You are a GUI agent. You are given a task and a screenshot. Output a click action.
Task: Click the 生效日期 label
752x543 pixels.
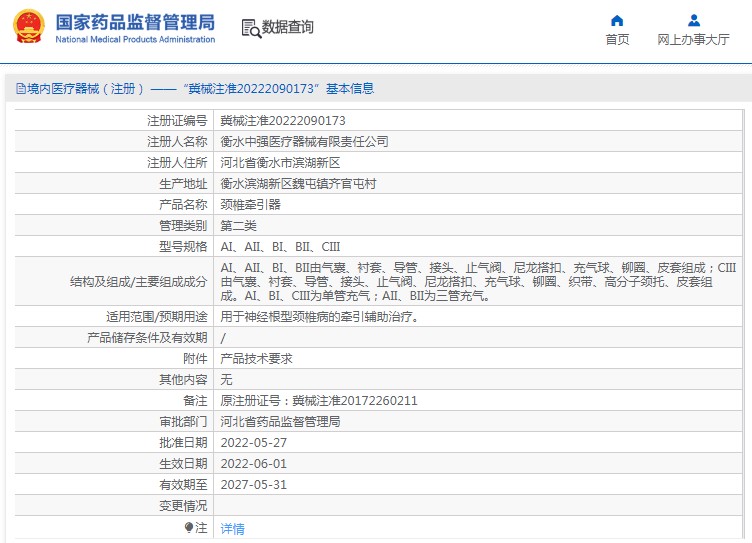pyautogui.click(x=183, y=464)
